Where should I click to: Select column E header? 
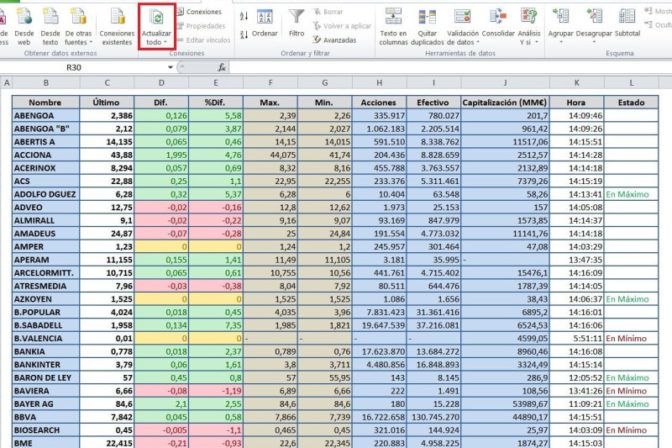(216, 83)
